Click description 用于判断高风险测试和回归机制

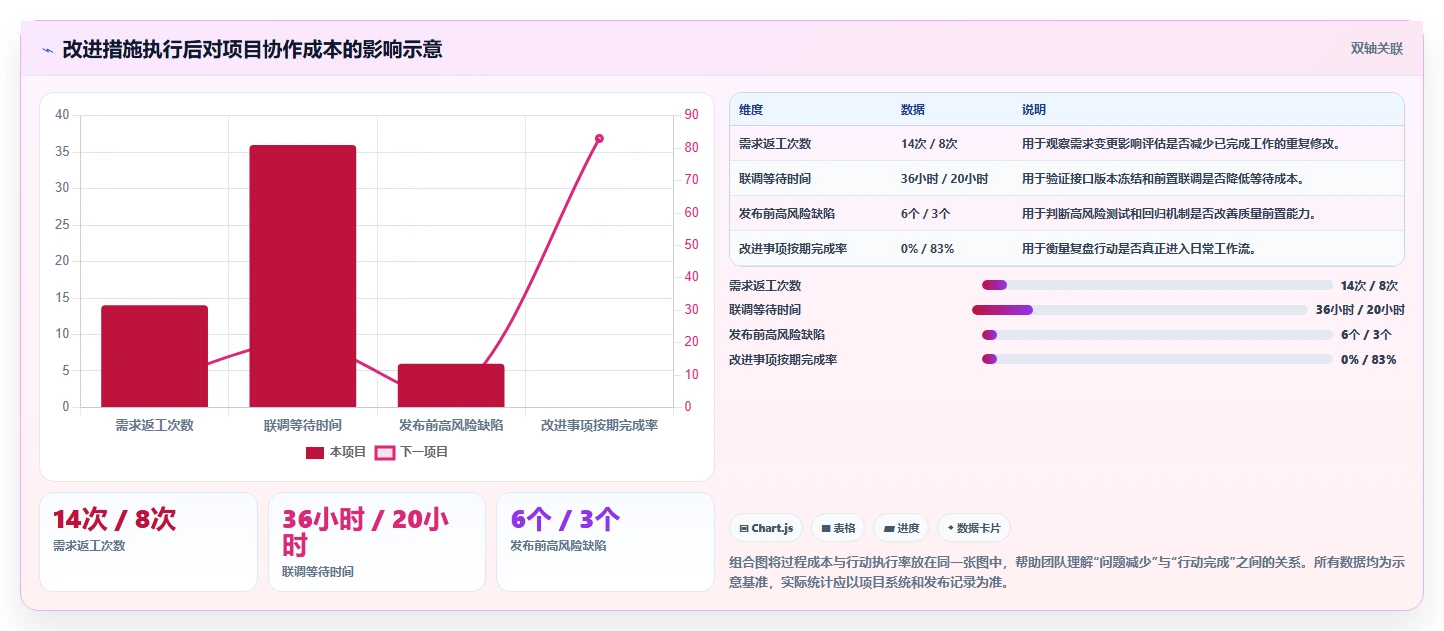point(1169,213)
